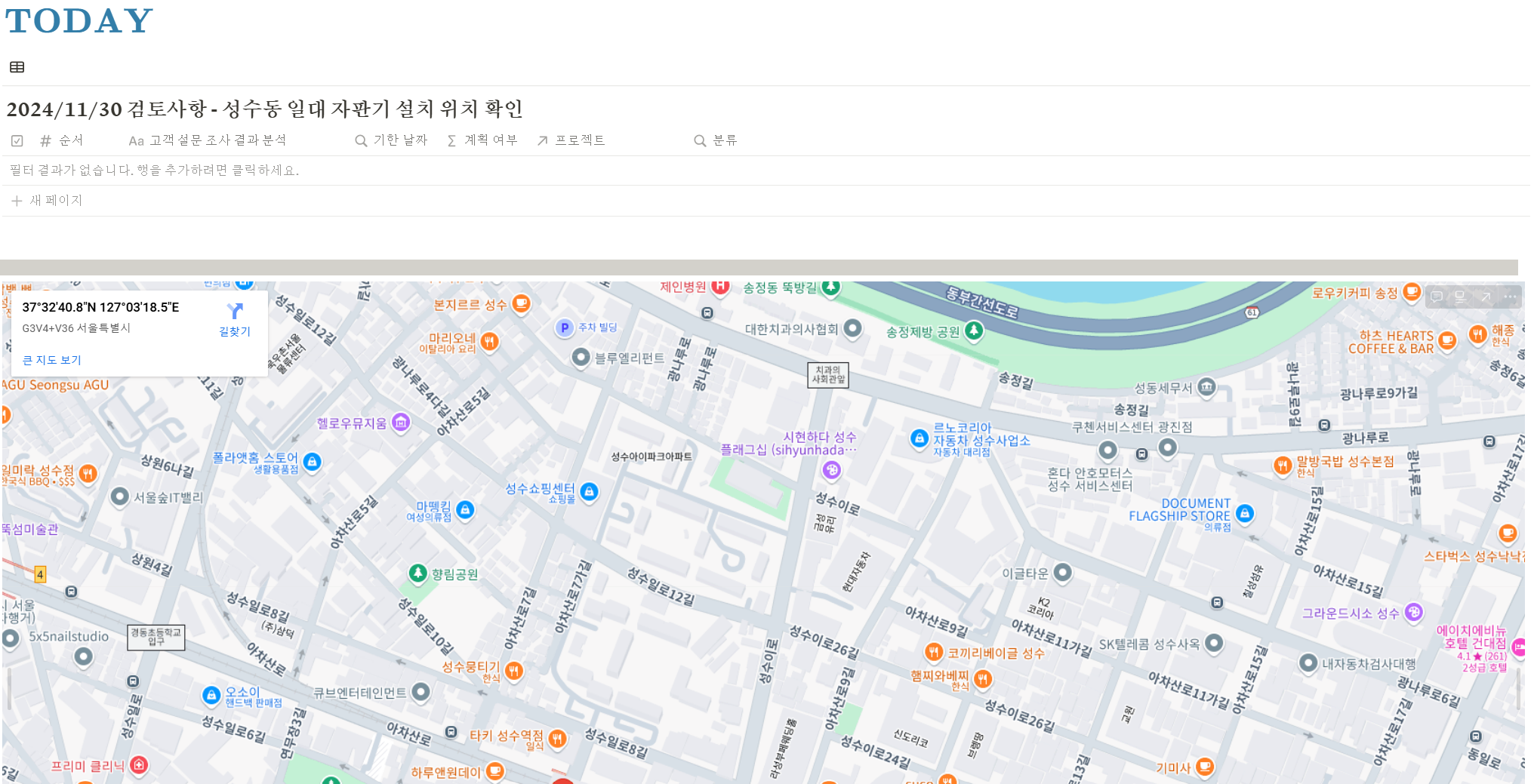Select the 성수쇼핑센터 shopping mall marker
The width and height of the screenshot is (1534, 784).
click(589, 492)
